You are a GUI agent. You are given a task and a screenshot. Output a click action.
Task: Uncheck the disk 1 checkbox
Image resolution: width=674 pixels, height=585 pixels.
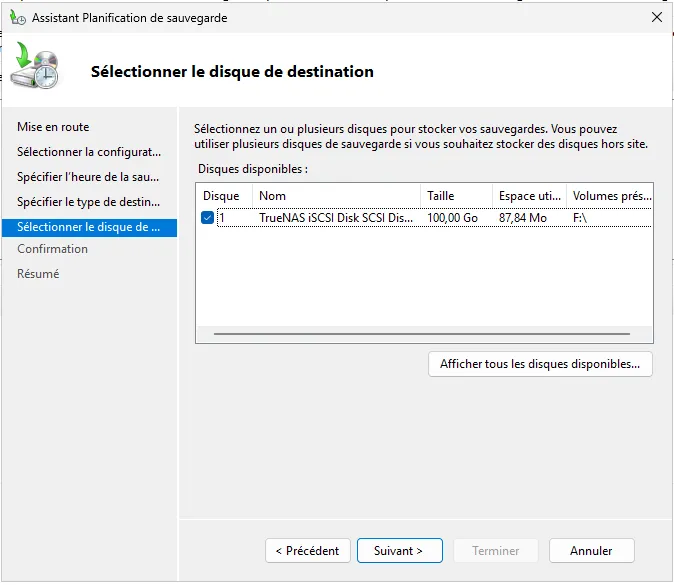207,218
